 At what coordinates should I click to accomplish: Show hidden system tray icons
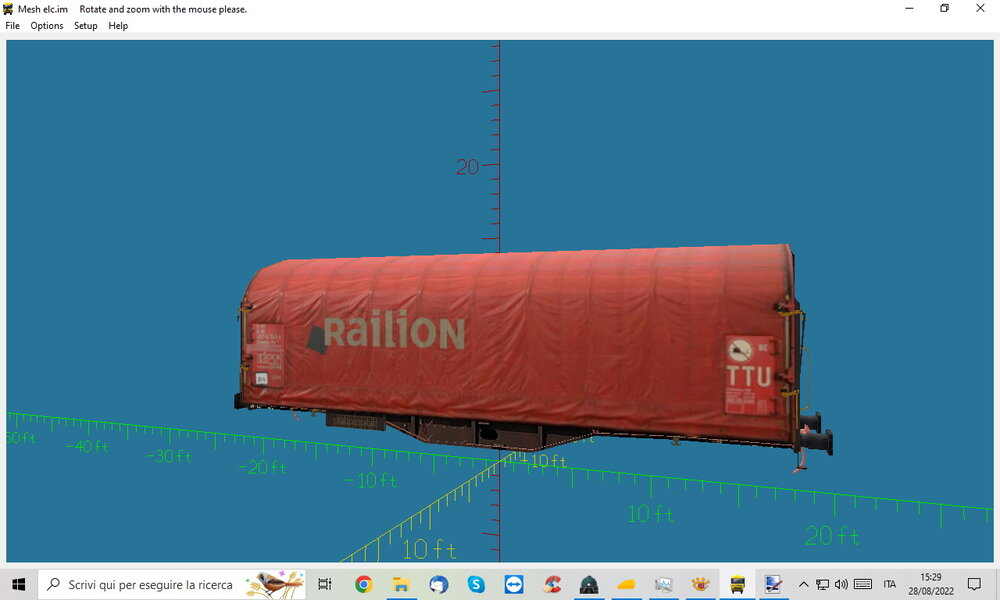tap(804, 584)
